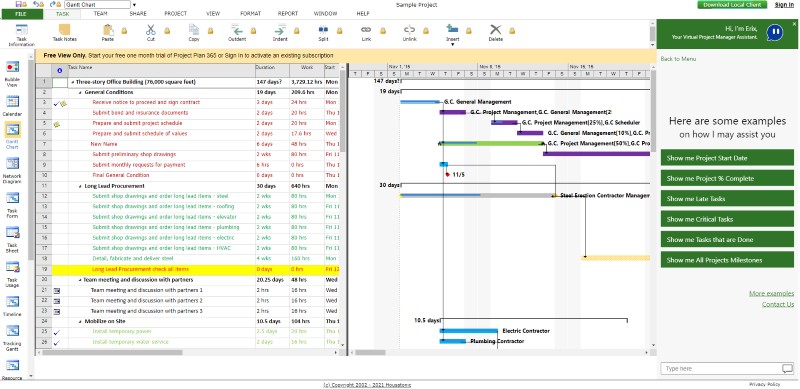This screenshot has width=800, height=389.
Task: Collapse the Long Lead Procurement group
Action: coord(80,186)
